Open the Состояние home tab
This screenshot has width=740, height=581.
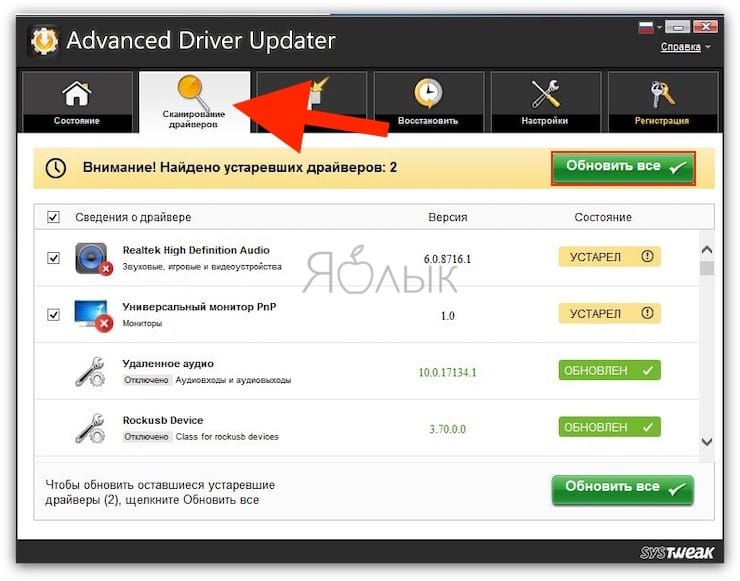pyautogui.click(x=77, y=101)
